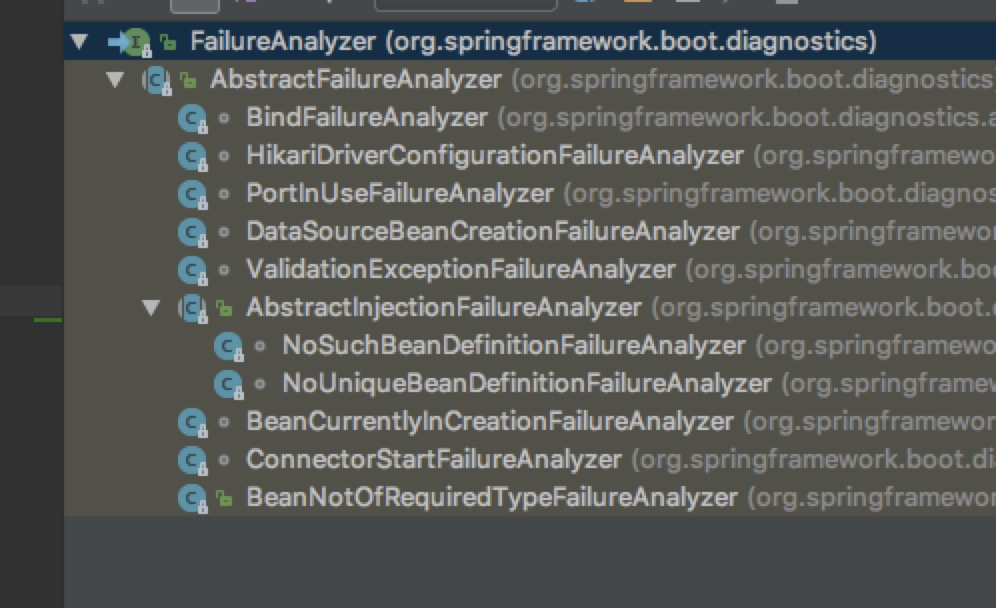The width and height of the screenshot is (996, 608).
Task: Select DataSourceBeanCreationFailureAnalyzer in the tree
Action: tap(493, 232)
